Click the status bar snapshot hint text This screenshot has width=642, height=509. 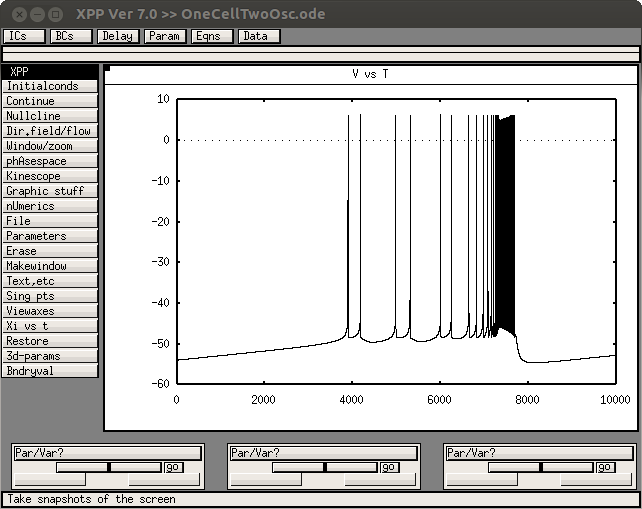point(92,499)
